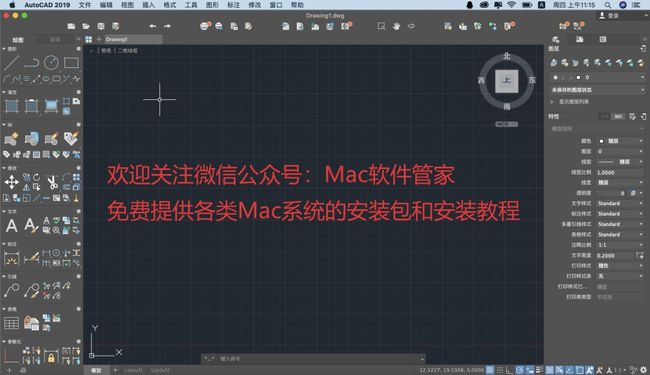Click the white color swatch beside 颜色
650x375 pixels.
tap(601, 141)
